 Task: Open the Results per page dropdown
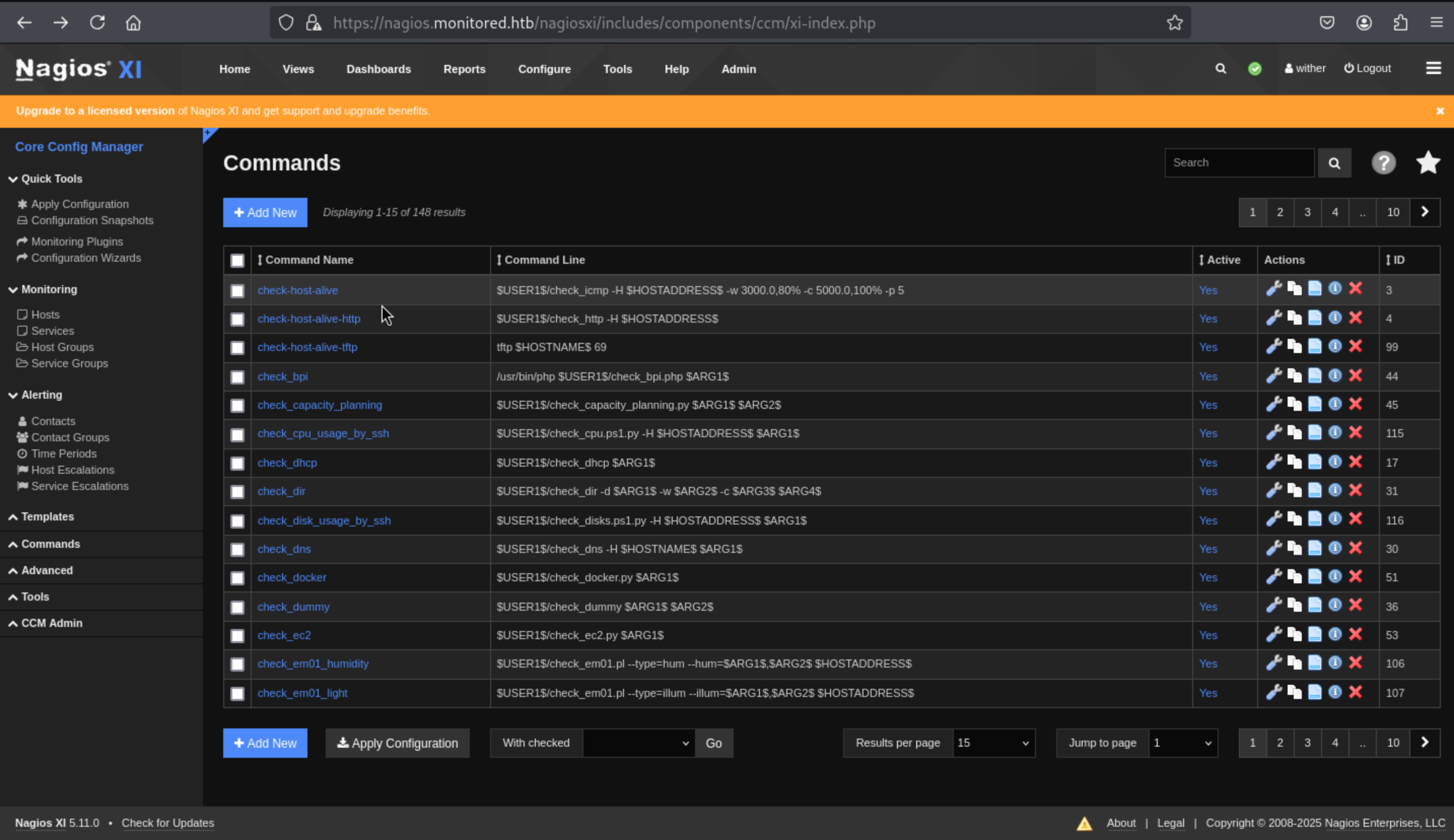click(993, 743)
